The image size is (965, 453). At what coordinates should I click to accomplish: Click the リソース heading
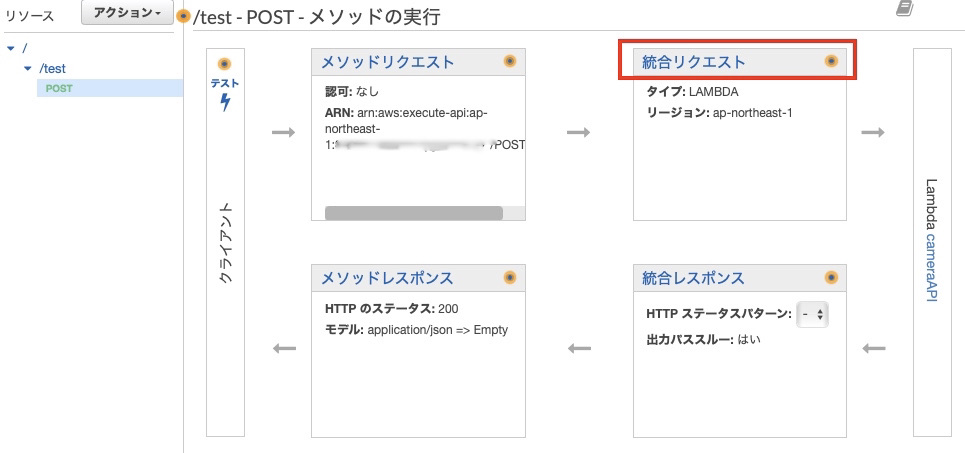tap(30, 15)
